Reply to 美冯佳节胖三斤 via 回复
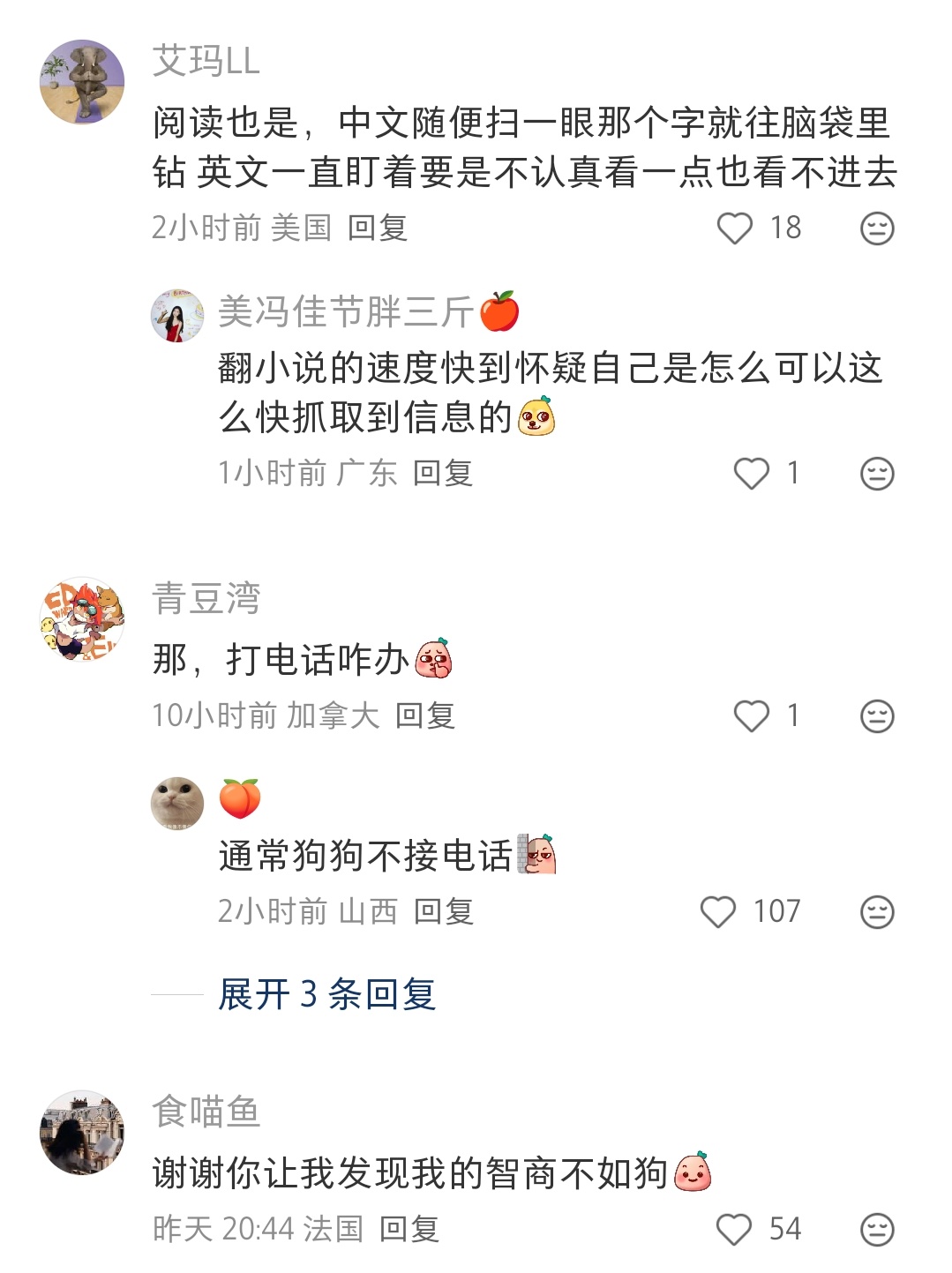The image size is (952, 1273). click(443, 474)
